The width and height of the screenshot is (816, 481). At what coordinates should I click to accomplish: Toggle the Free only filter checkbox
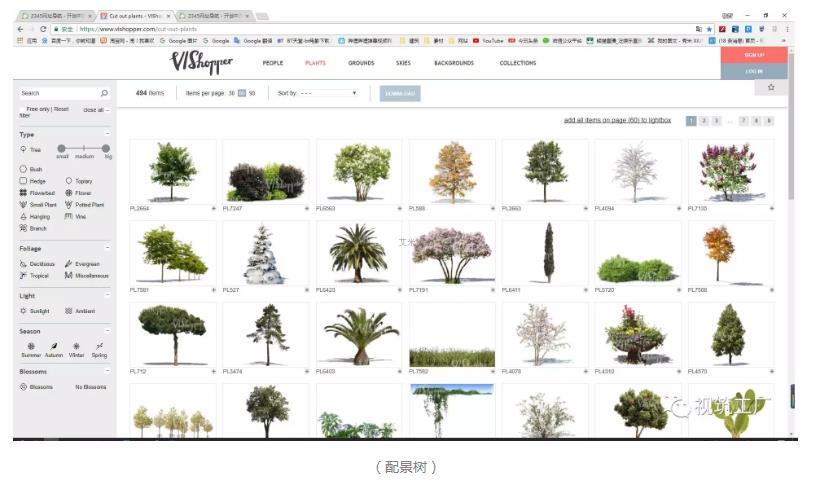coord(22,109)
